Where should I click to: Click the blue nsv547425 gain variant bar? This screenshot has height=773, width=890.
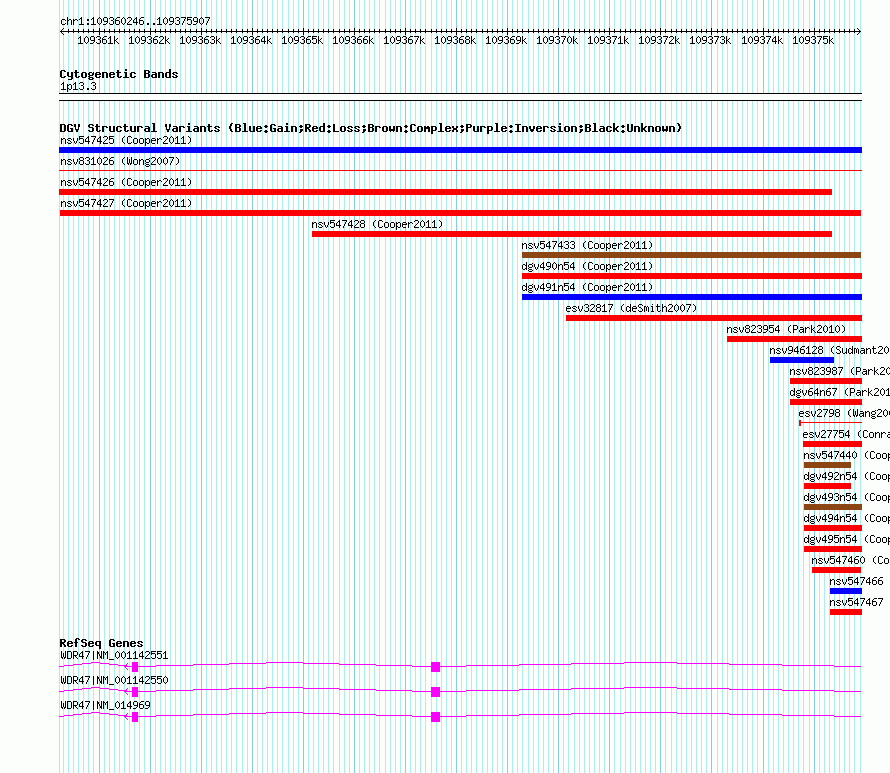[460, 150]
